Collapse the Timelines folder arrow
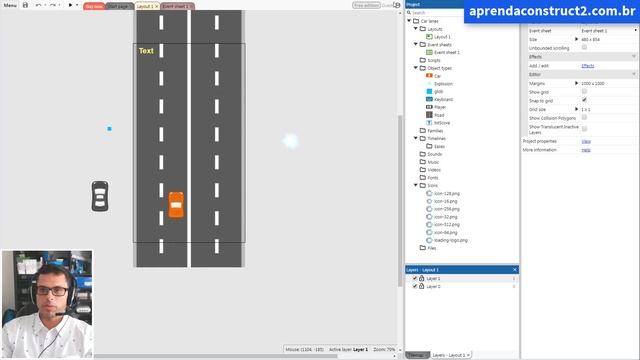The image size is (640, 360). [416, 138]
